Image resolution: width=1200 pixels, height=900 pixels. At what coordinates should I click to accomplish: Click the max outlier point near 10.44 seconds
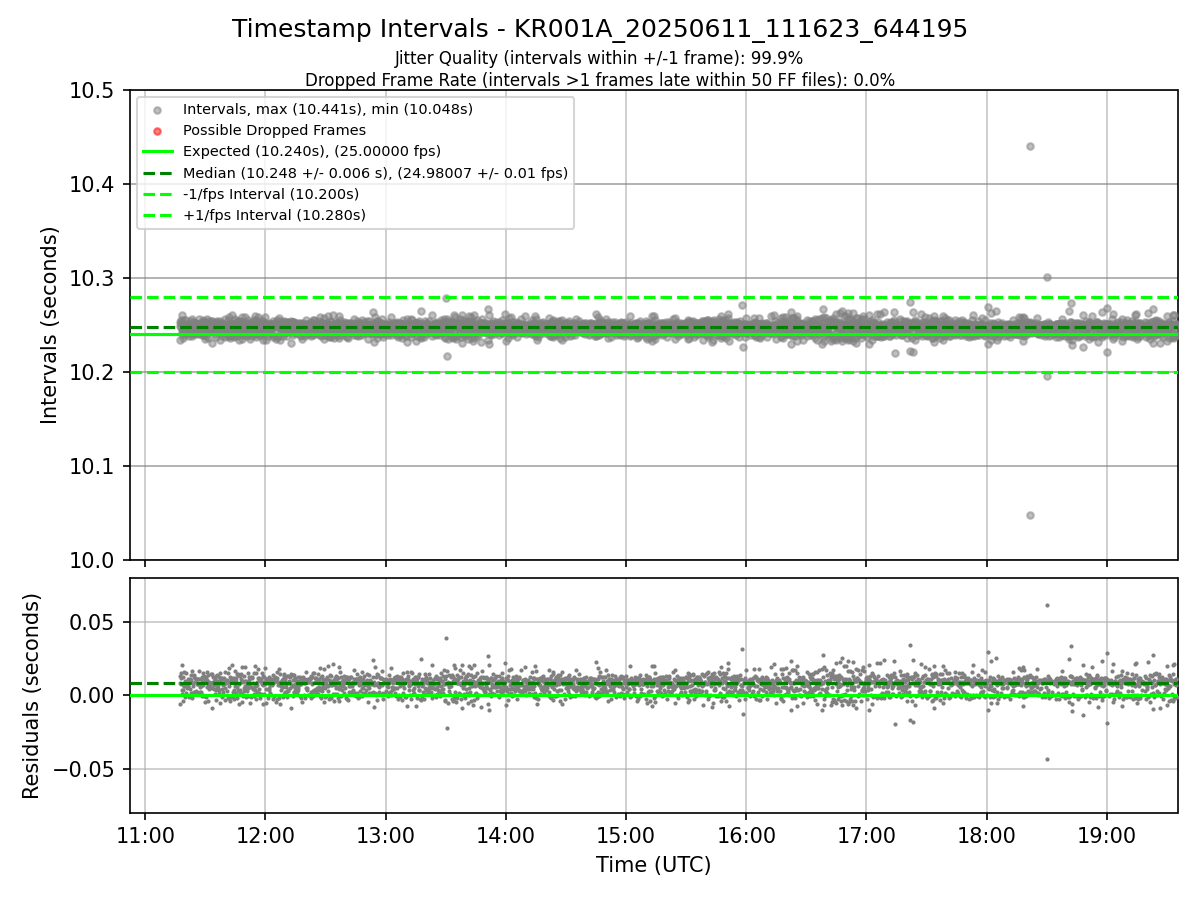click(x=1030, y=146)
